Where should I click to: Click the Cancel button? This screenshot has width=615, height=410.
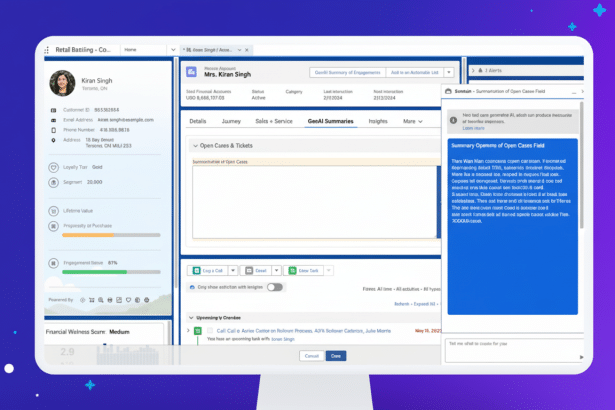(x=312, y=356)
